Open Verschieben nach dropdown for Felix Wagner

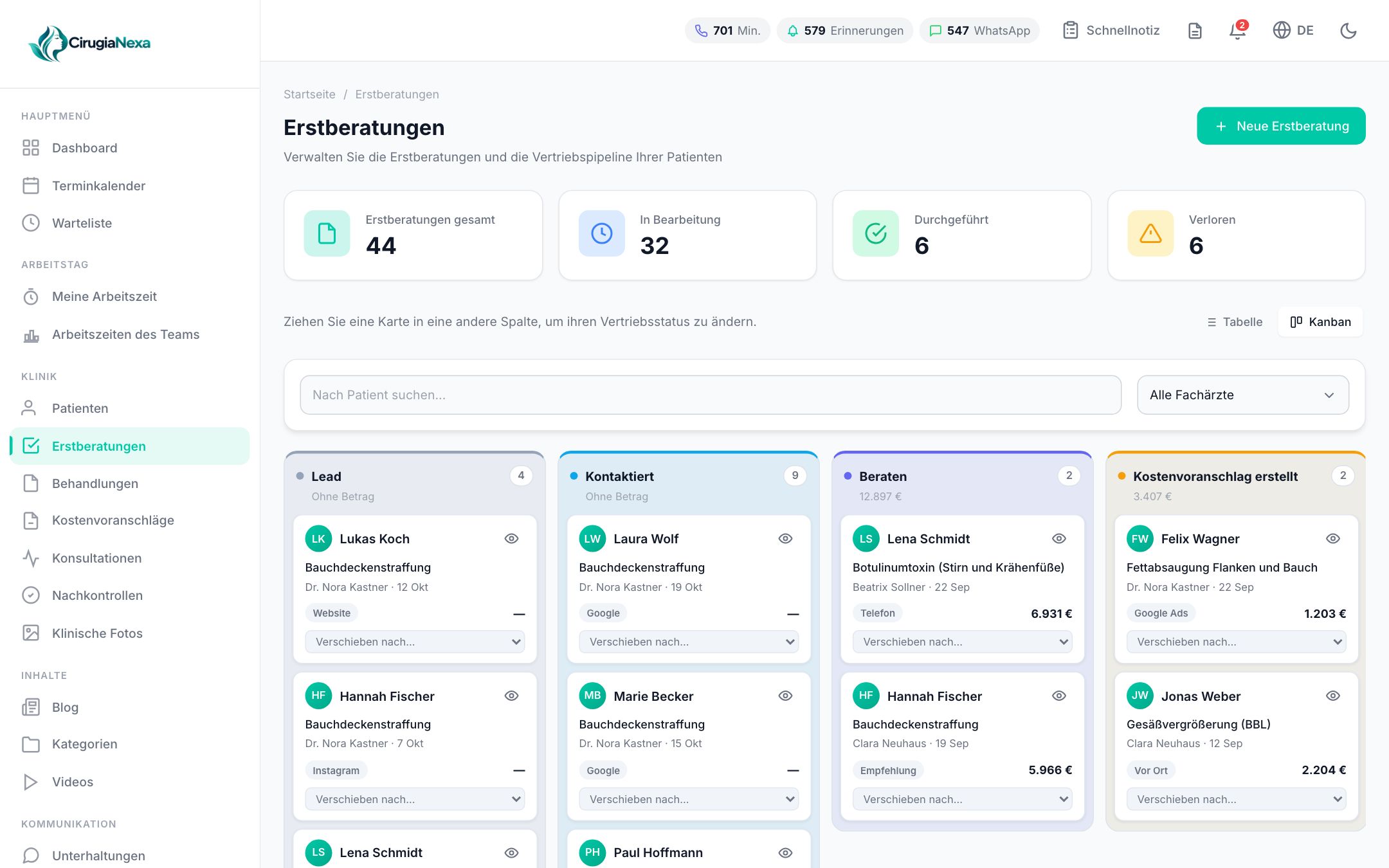pyautogui.click(x=1237, y=642)
